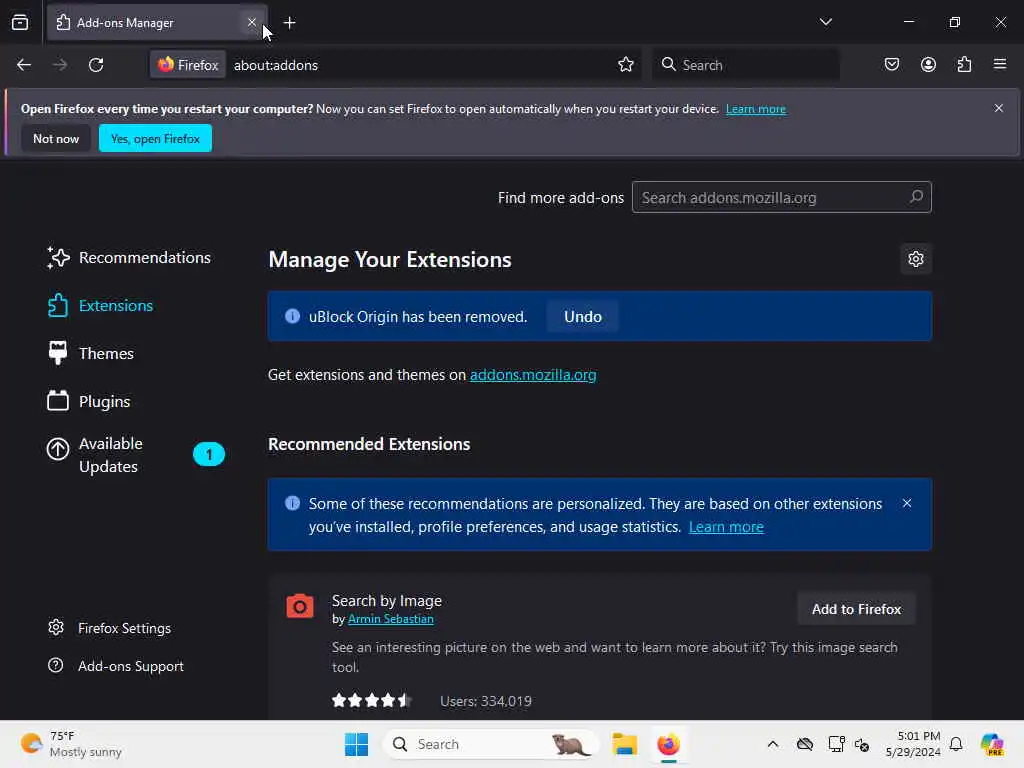Open Firefox Settings from the sidebar

(x=109, y=628)
